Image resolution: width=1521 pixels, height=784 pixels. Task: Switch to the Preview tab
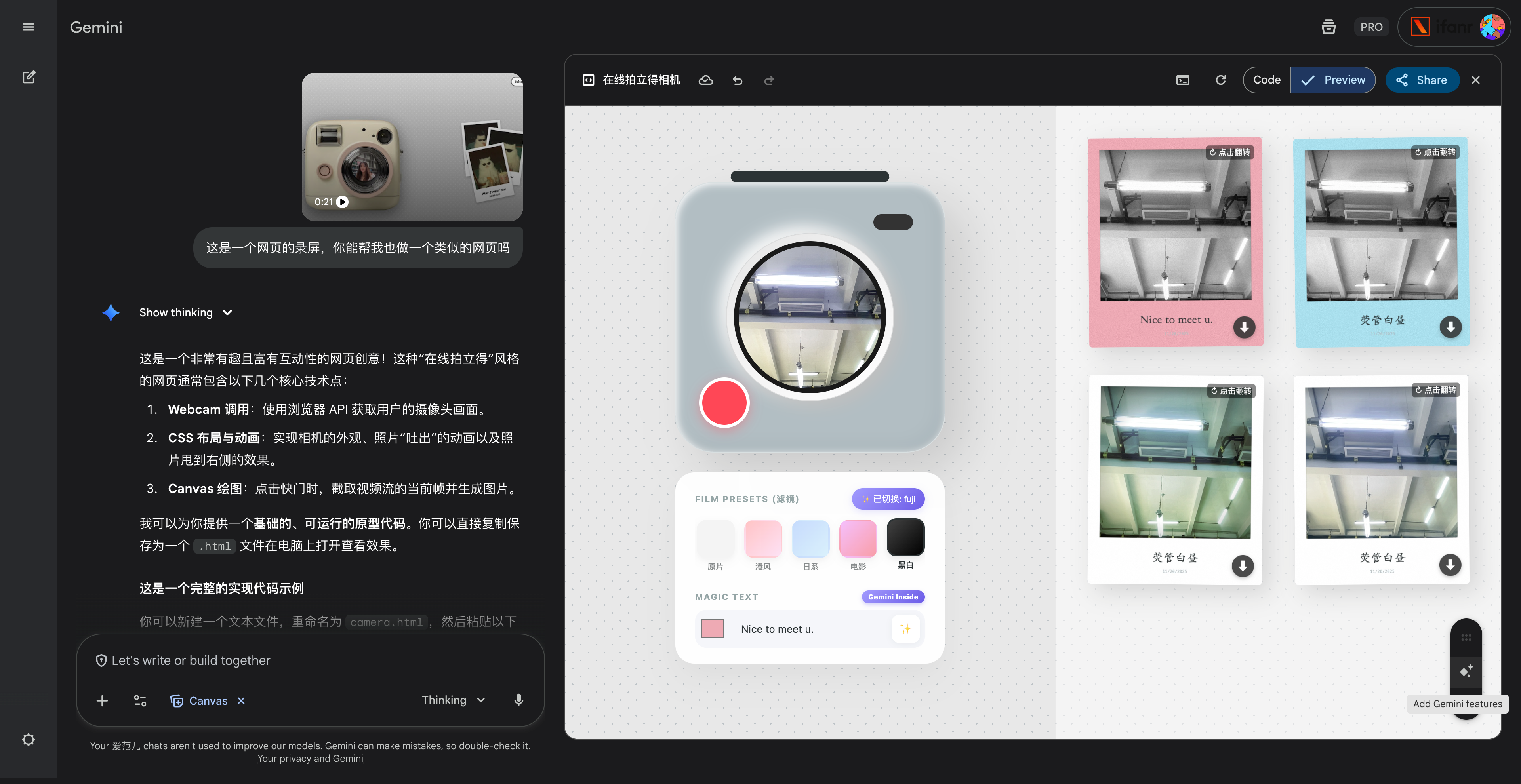[x=1333, y=80]
